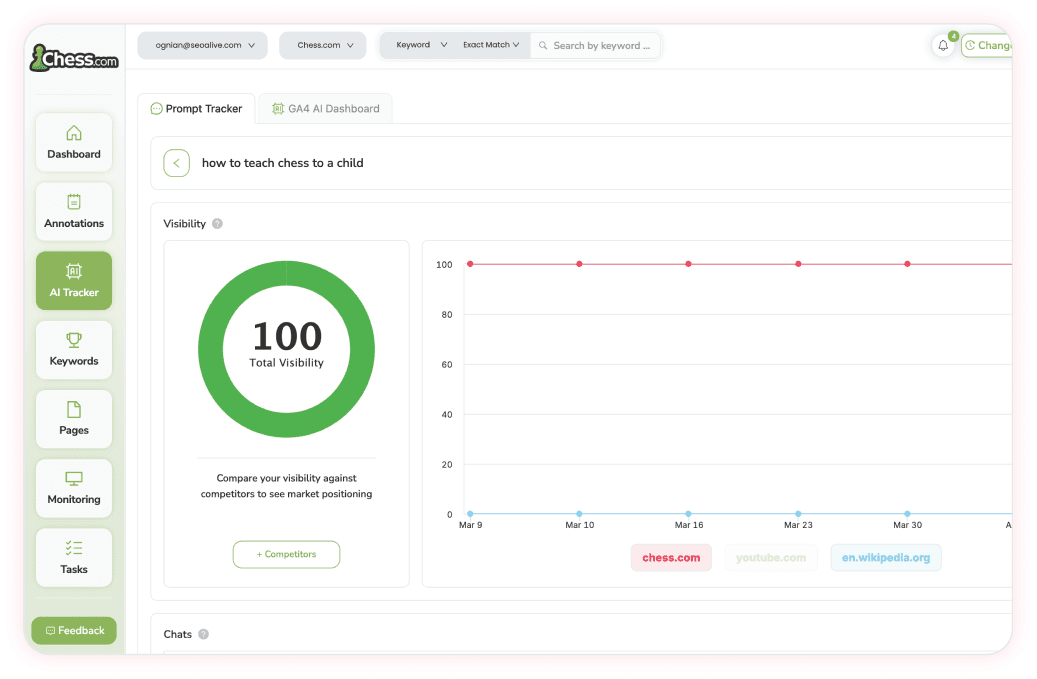1037x679 pixels.
Task: Expand the Chess.com project dropdown
Action: tap(323, 45)
